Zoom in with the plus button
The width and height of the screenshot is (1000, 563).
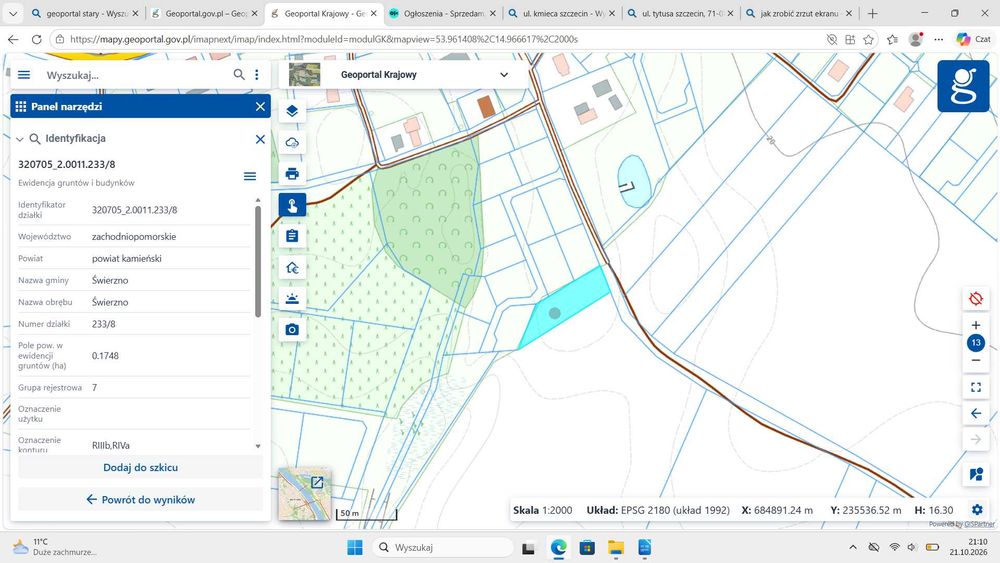click(x=975, y=325)
